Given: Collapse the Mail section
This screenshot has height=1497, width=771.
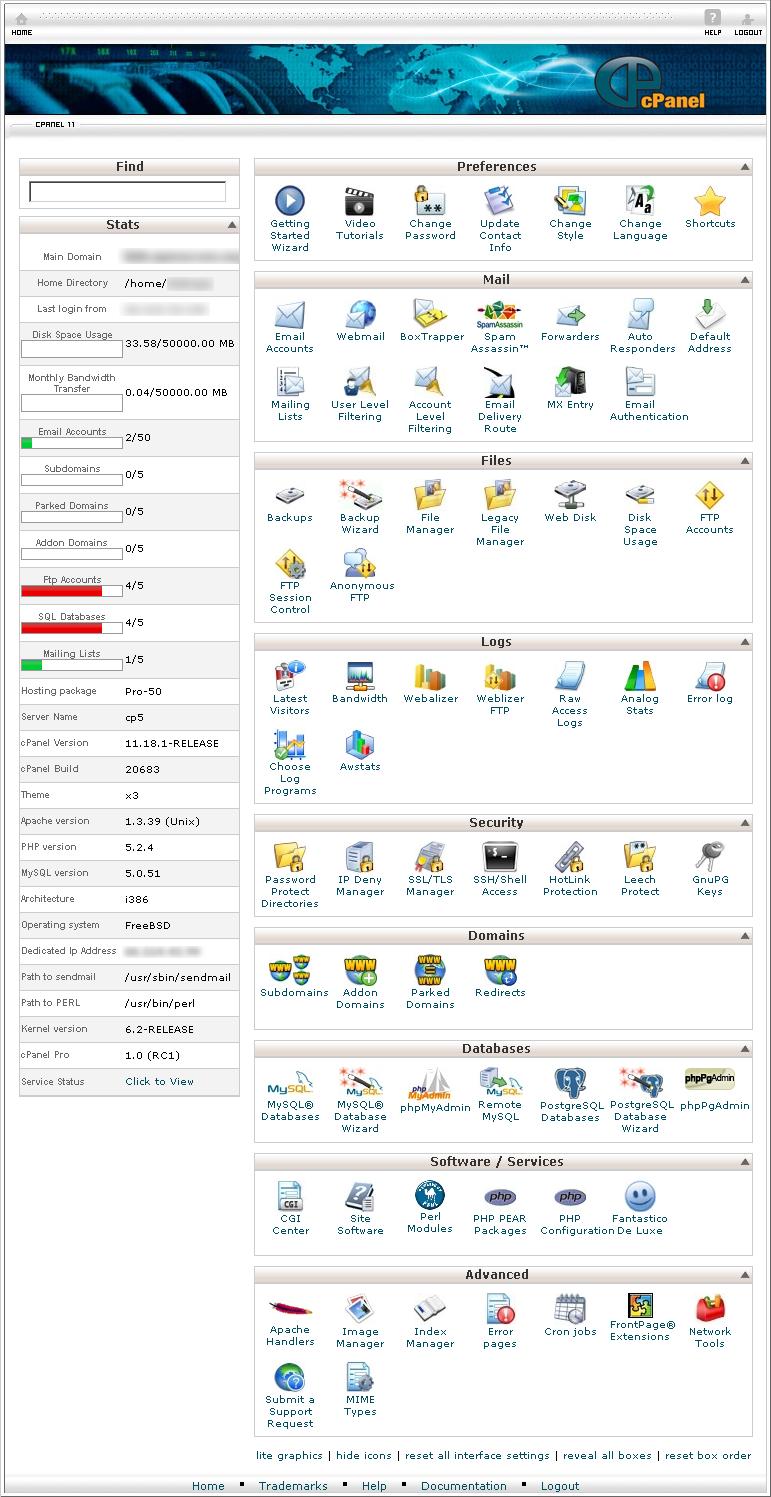Looking at the screenshot, I should [745, 280].
